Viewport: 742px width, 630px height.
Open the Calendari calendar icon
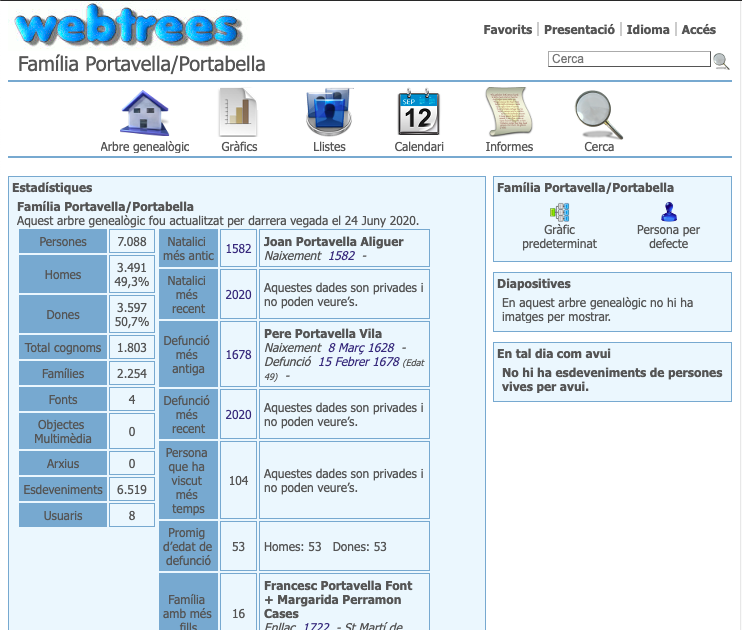pyautogui.click(x=418, y=113)
